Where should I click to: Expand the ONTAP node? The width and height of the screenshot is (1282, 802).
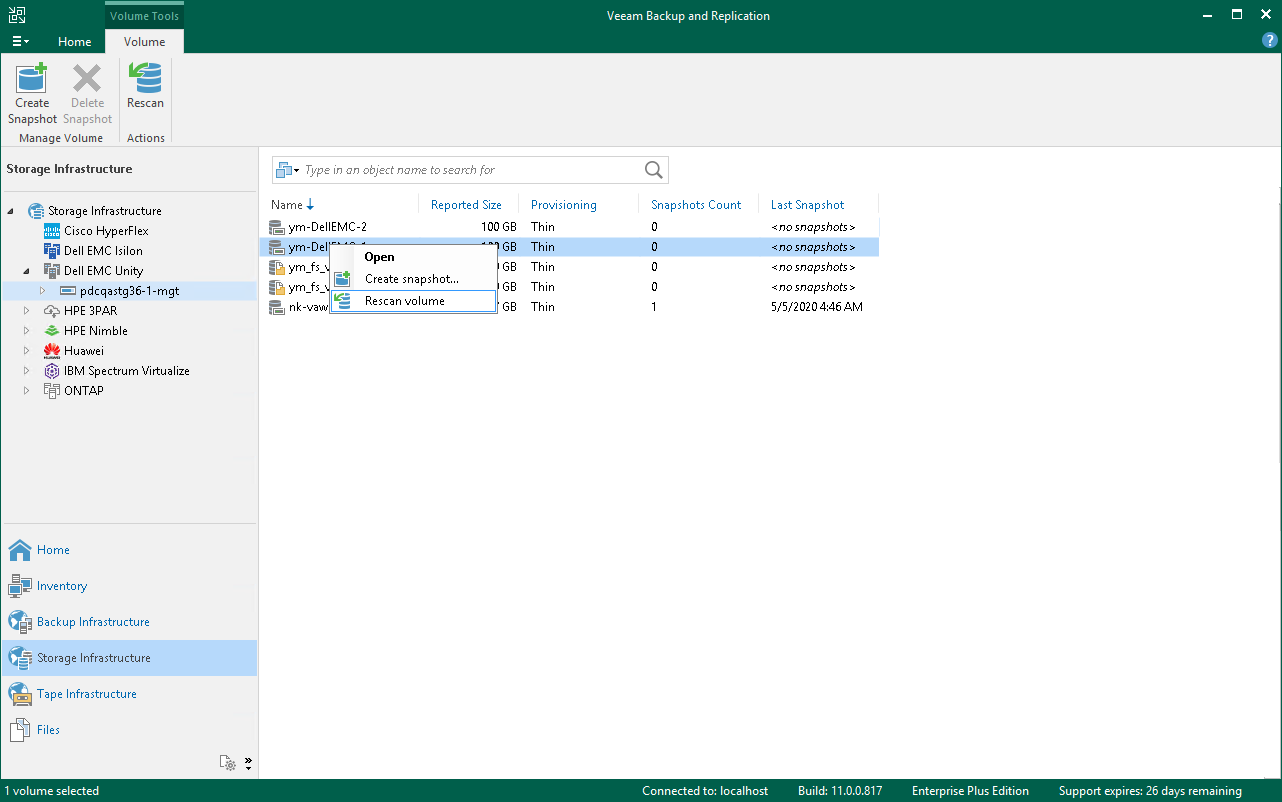pyautogui.click(x=27, y=391)
